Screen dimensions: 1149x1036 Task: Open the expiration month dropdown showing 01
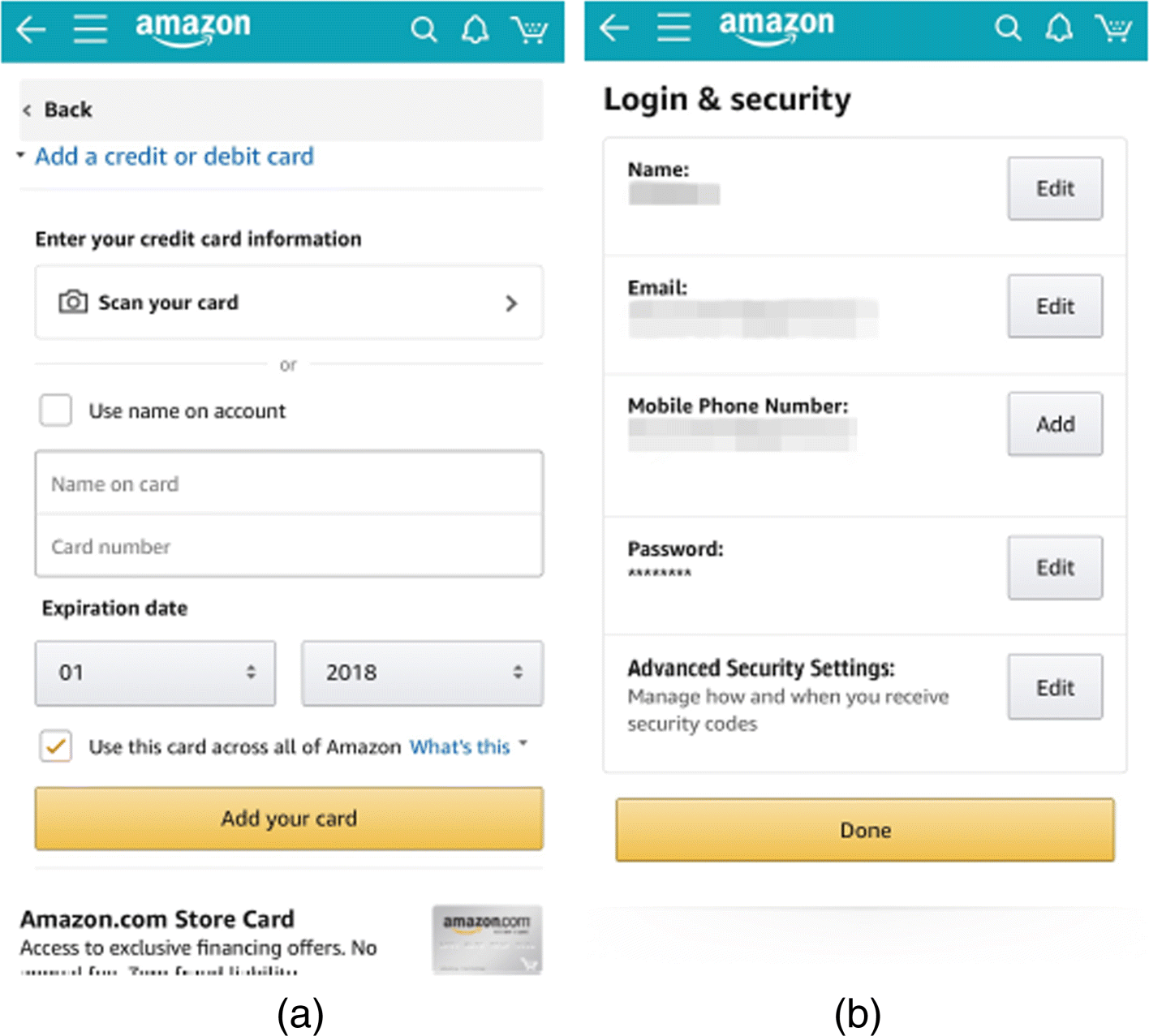(155, 673)
